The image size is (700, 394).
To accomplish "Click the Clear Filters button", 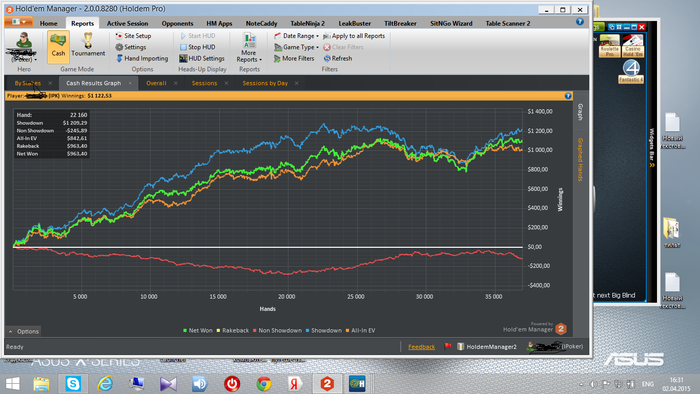I will point(343,47).
